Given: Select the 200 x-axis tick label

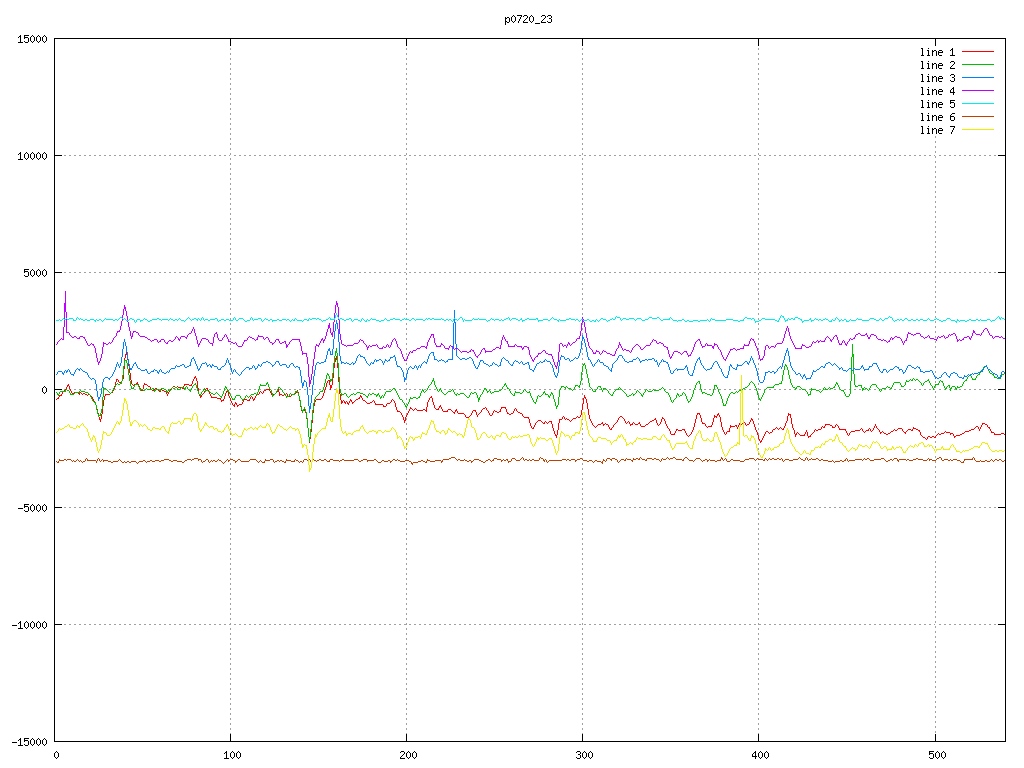Looking at the screenshot, I should tap(407, 755).
